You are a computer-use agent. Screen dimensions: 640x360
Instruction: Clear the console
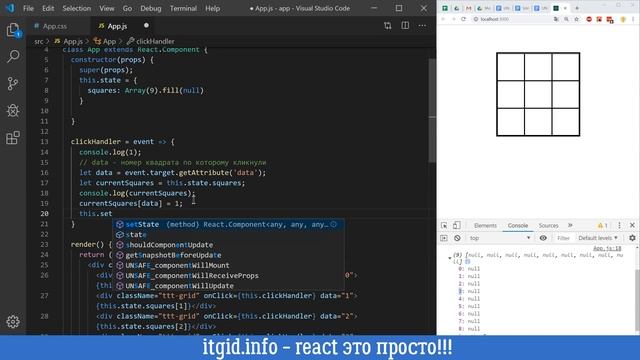pos(457,238)
